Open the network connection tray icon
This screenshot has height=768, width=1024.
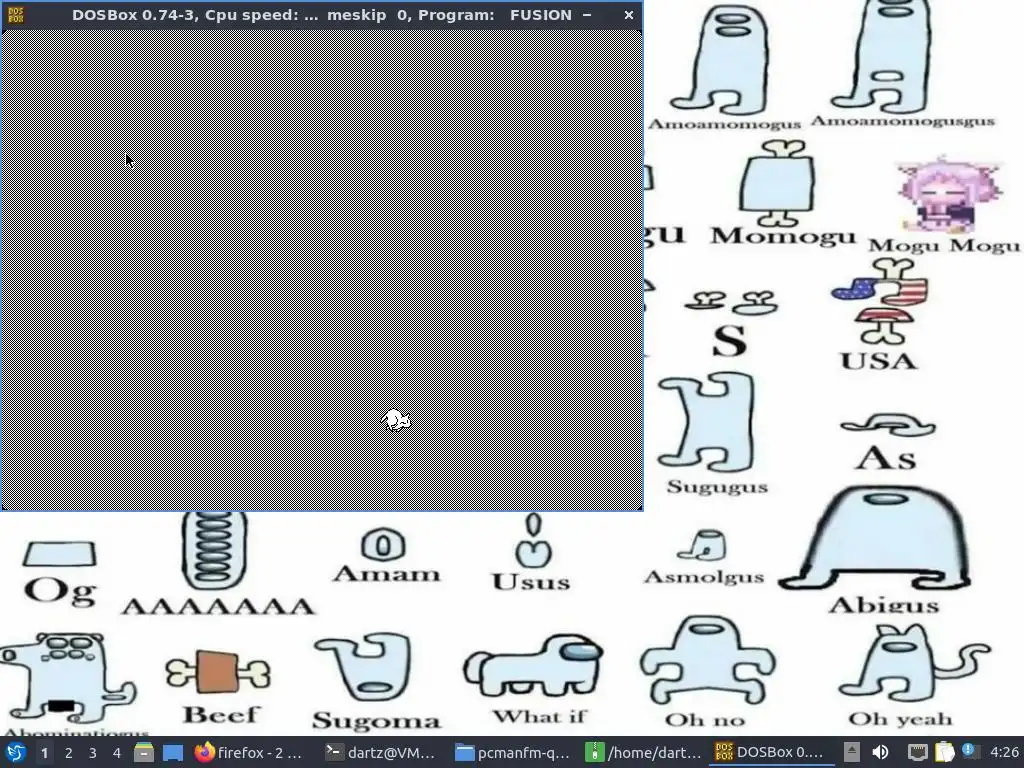(x=918, y=753)
